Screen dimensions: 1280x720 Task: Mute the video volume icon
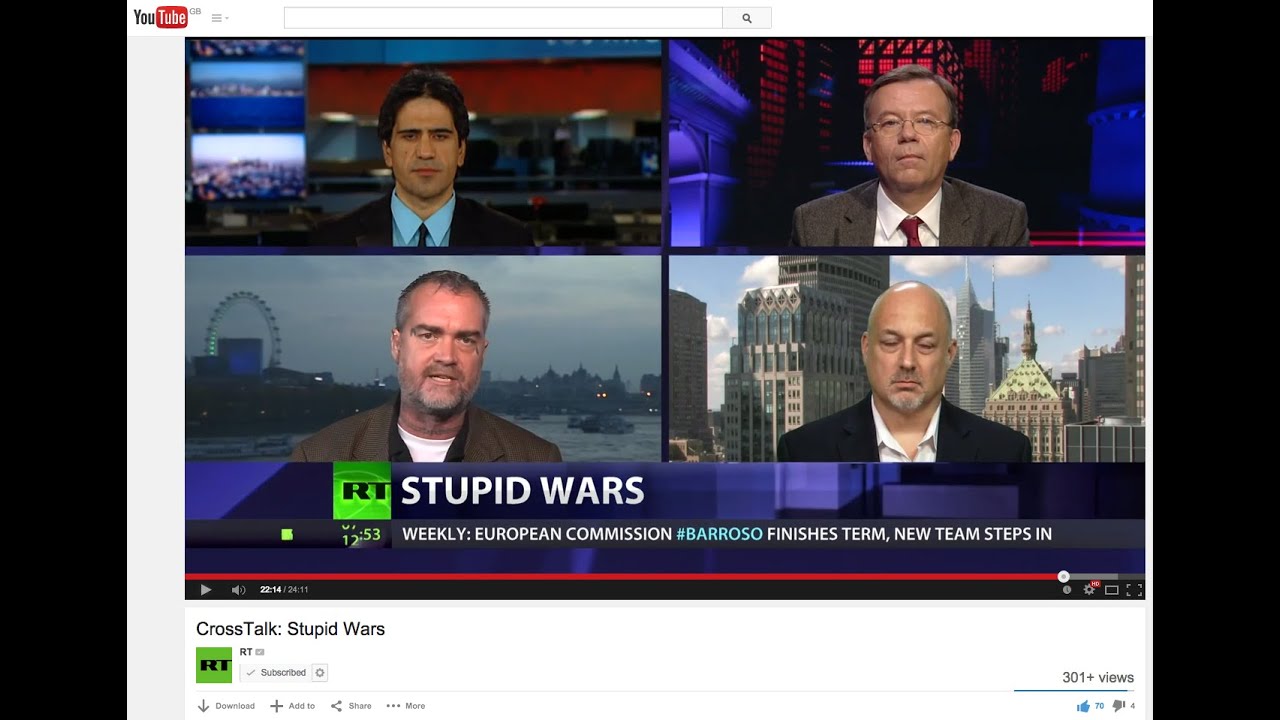[x=238, y=590]
